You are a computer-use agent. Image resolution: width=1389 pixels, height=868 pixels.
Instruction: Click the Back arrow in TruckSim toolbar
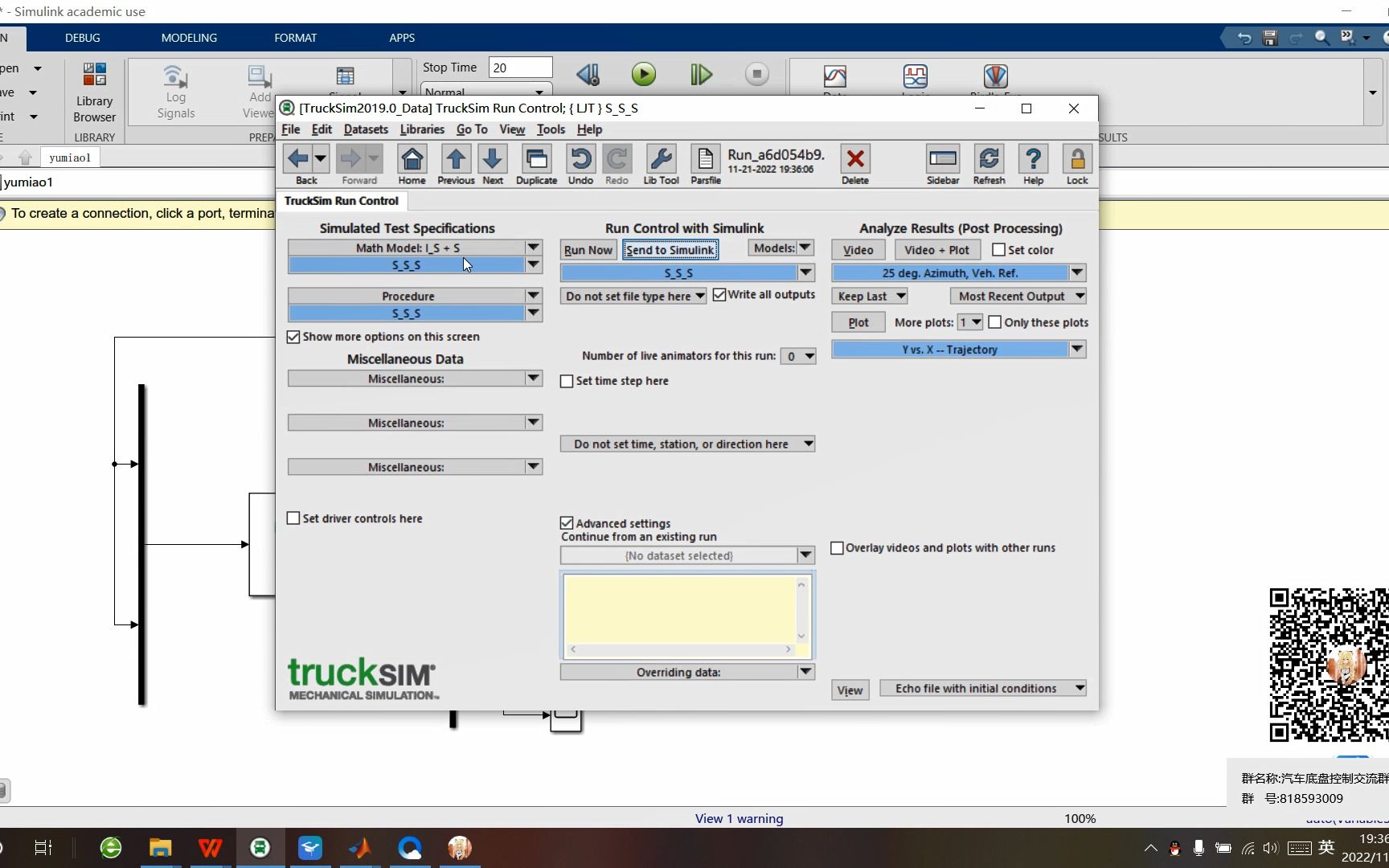(x=297, y=159)
